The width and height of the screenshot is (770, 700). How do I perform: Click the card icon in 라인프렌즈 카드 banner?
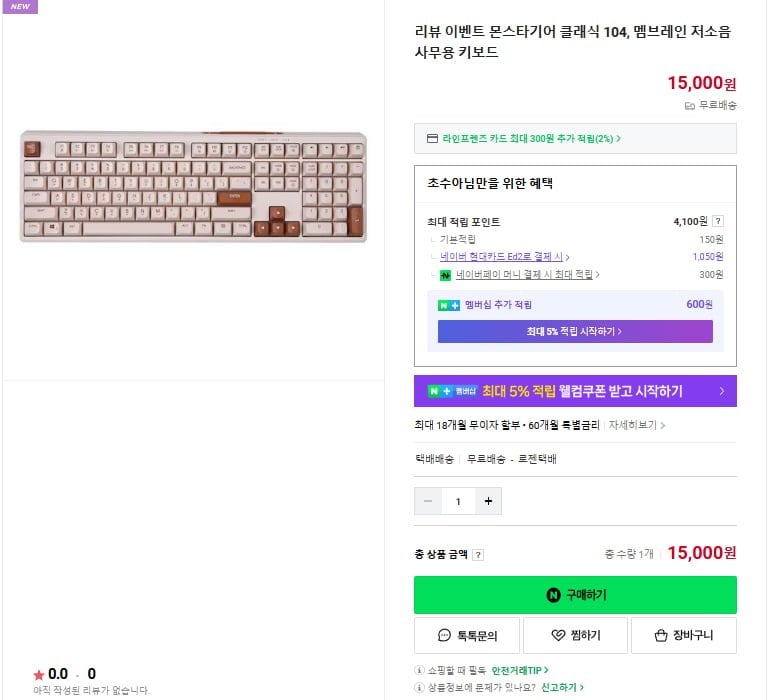coord(432,138)
